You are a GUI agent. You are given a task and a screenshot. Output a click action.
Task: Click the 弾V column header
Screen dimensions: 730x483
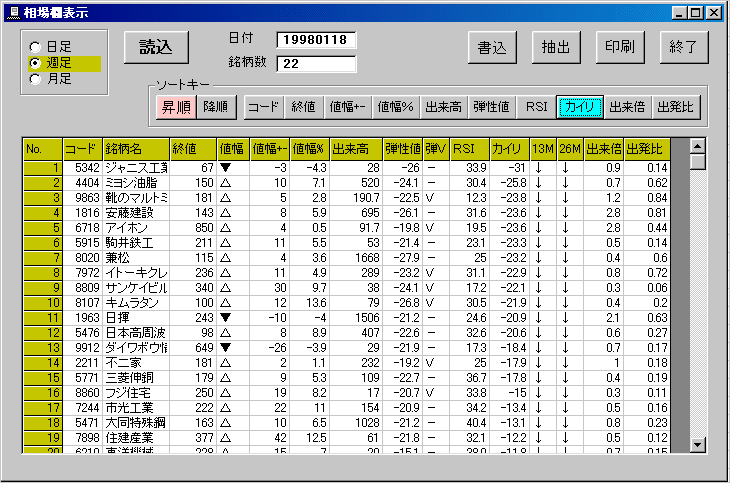pyautogui.click(x=436, y=149)
